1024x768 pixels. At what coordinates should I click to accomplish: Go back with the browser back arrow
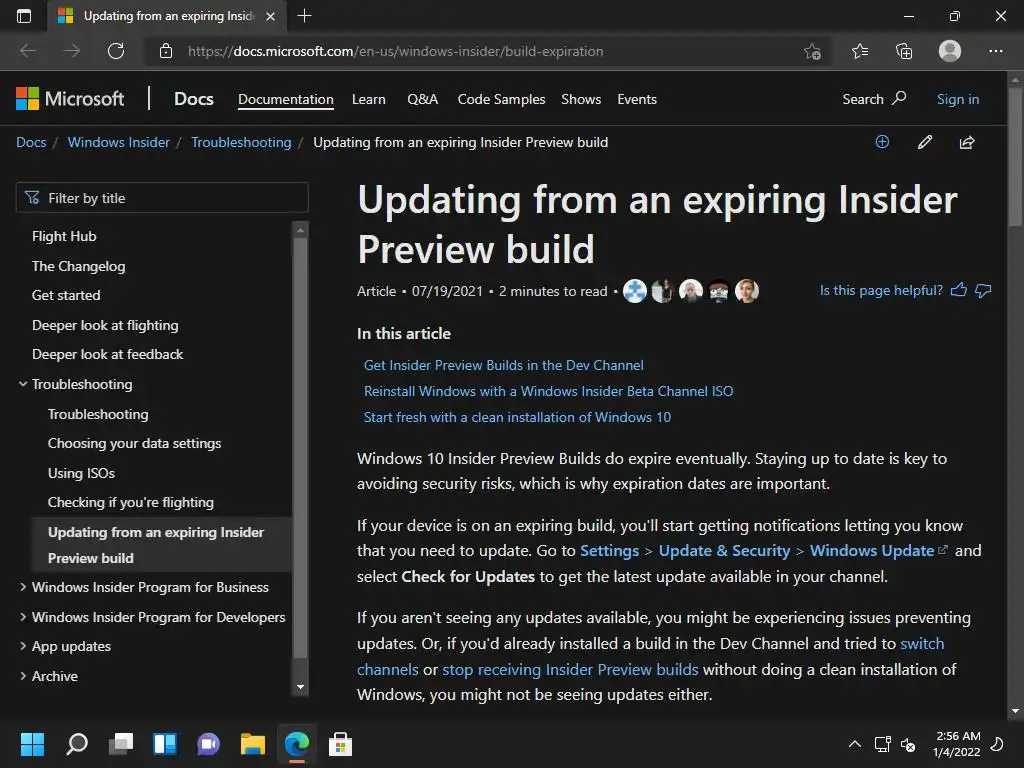point(27,51)
